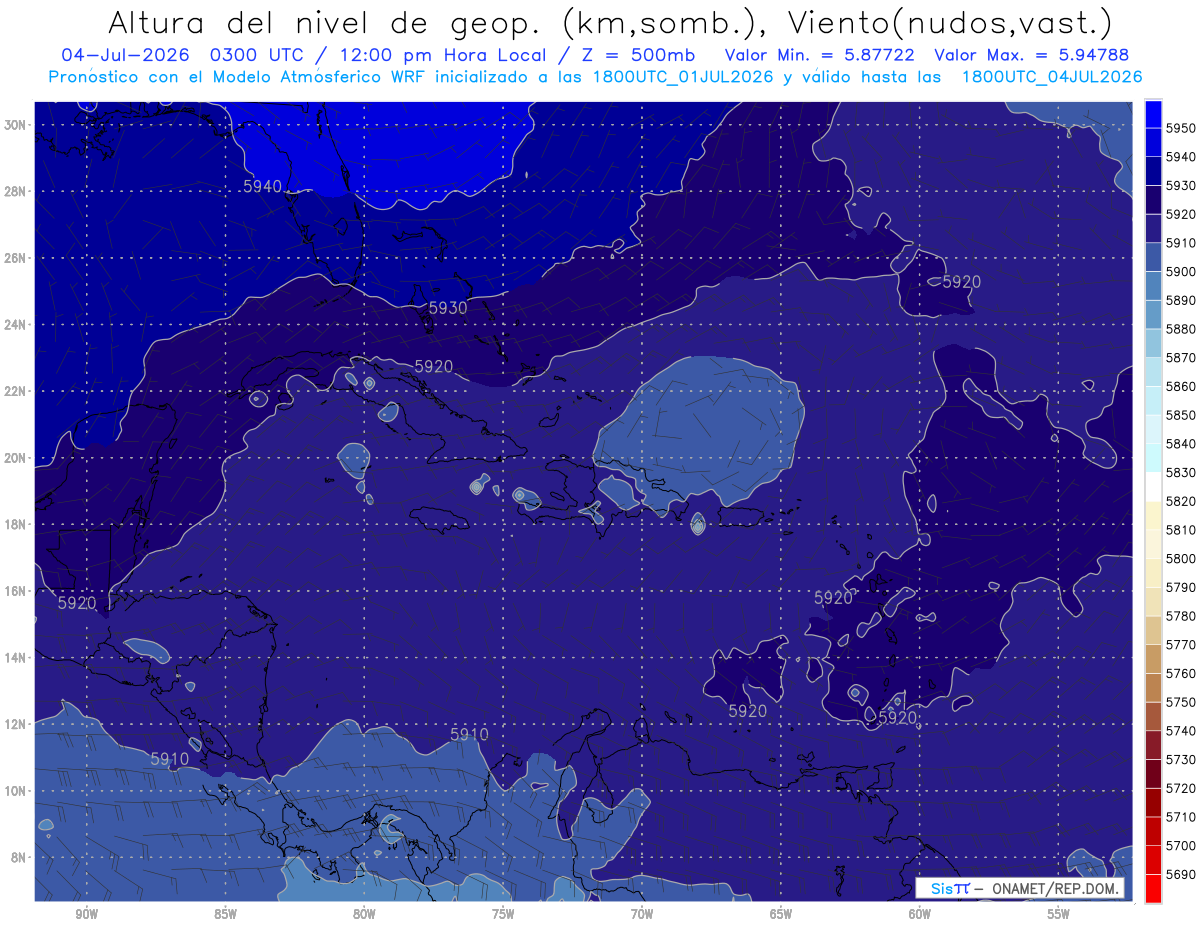The width and height of the screenshot is (1200, 927).
Task: Click the 14N latitude axis label
Action: click(15, 657)
